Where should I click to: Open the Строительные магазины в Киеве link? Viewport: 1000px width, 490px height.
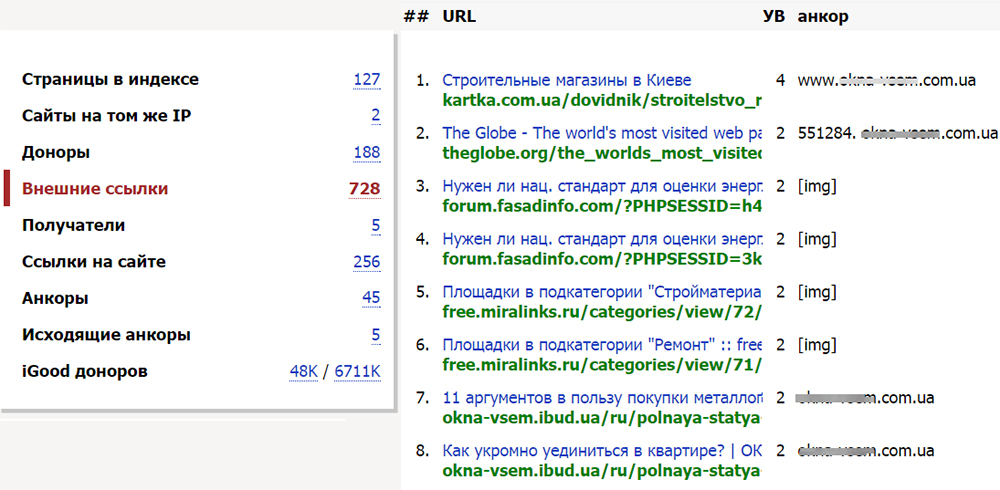566,80
